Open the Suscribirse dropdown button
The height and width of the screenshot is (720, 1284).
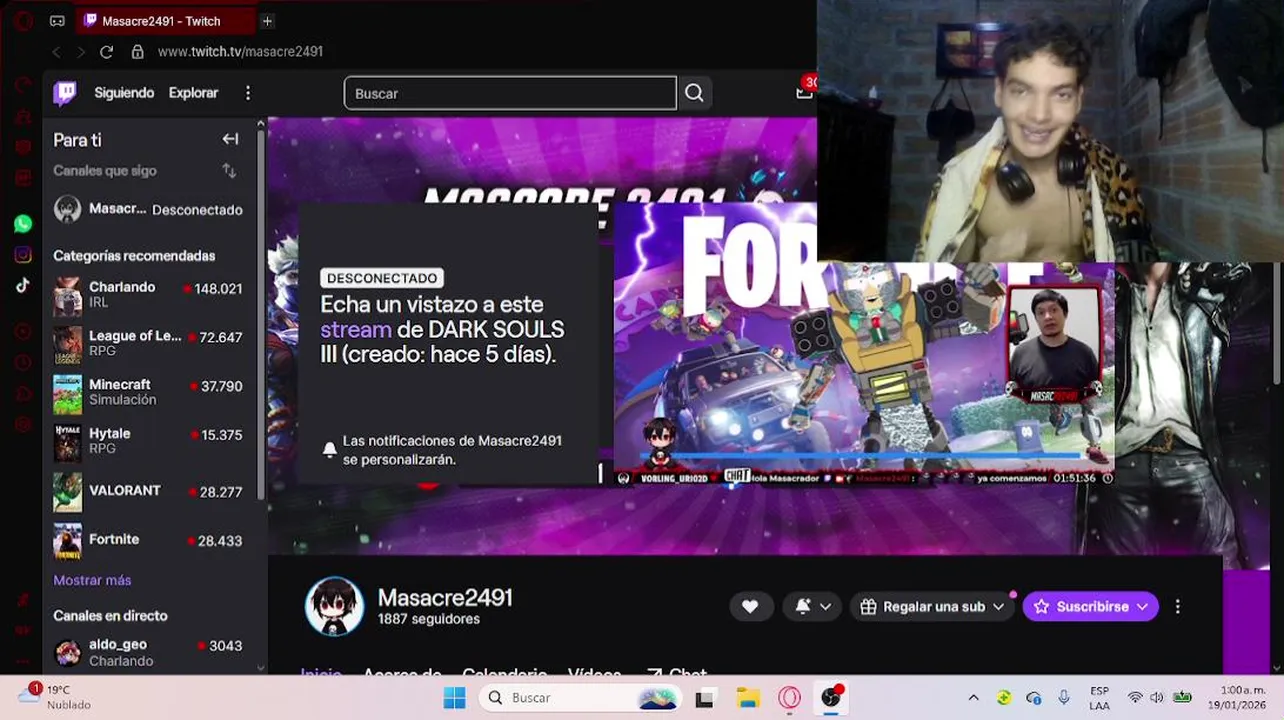pos(1090,606)
